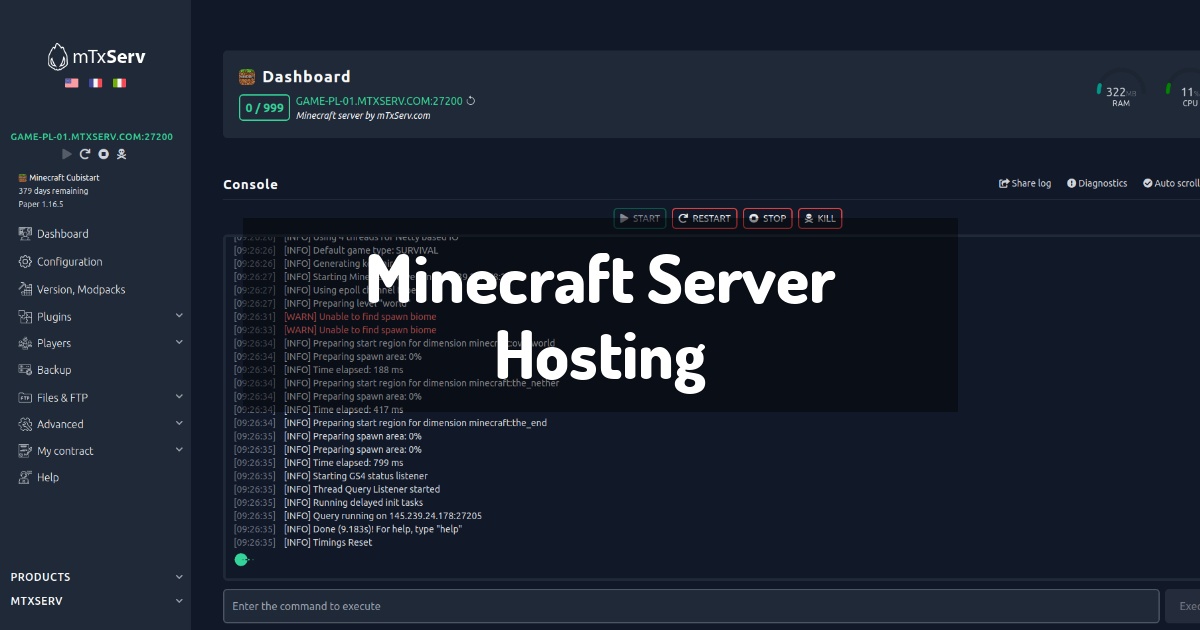Click the Diagnostics link
This screenshot has width=1200, height=630.
pos(1097,183)
